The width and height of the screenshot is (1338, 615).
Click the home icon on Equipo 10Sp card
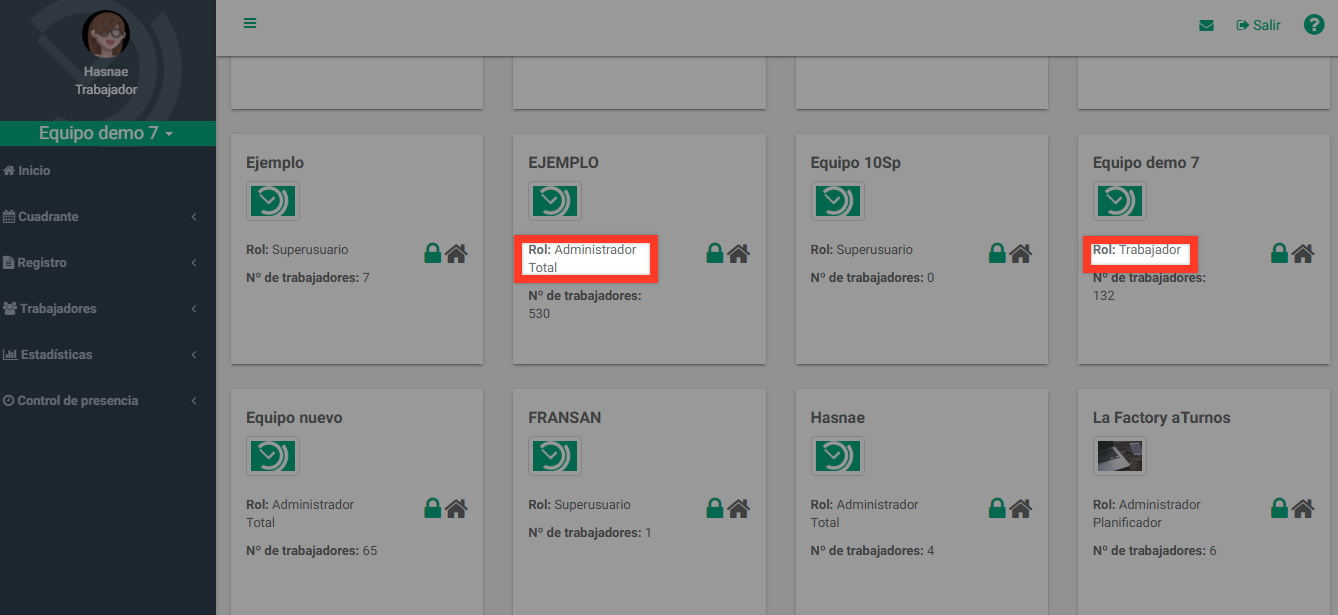click(1020, 253)
